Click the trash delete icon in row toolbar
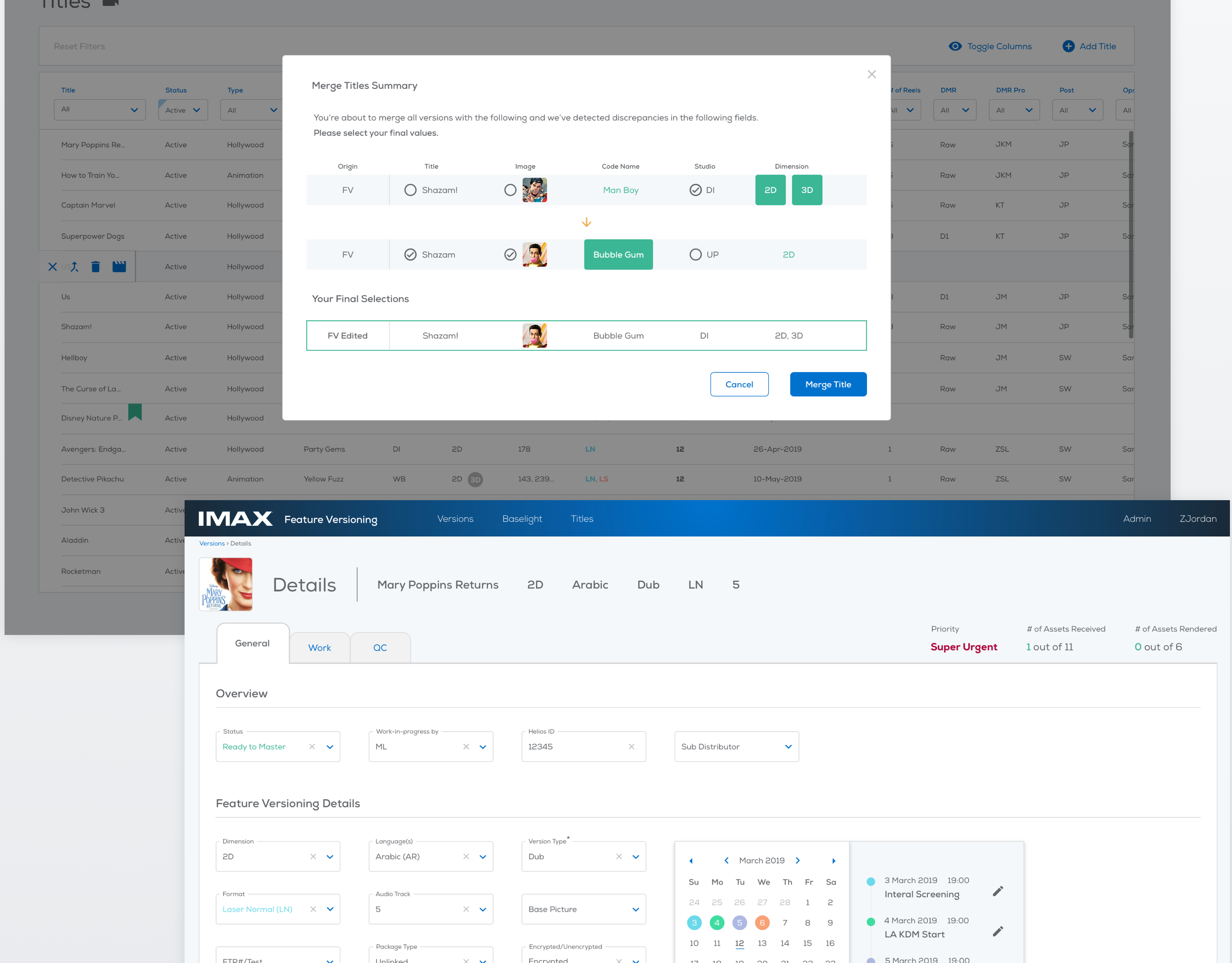 click(96, 267)
